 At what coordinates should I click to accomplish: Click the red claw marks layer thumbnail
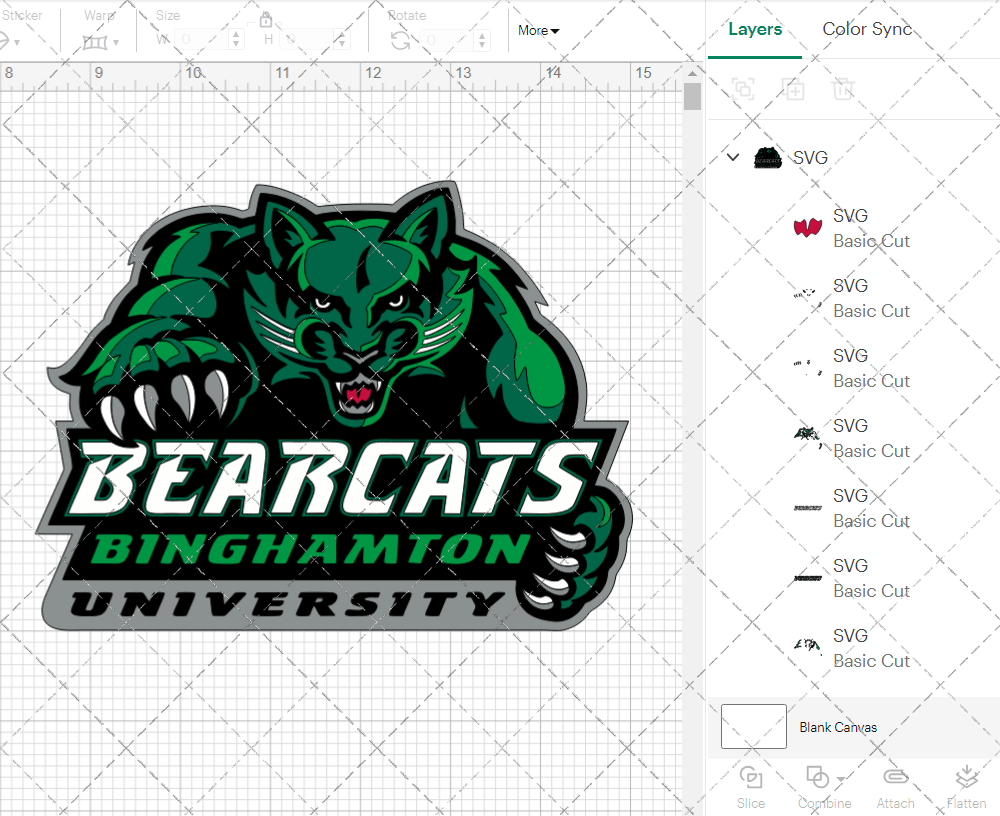tap(807, 225)
